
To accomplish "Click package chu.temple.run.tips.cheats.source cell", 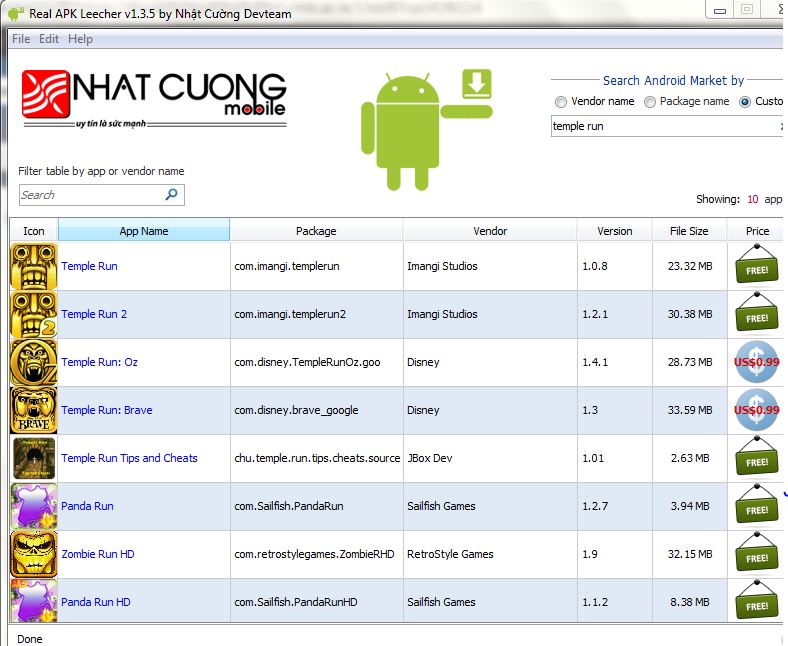I will pos(317,458).
